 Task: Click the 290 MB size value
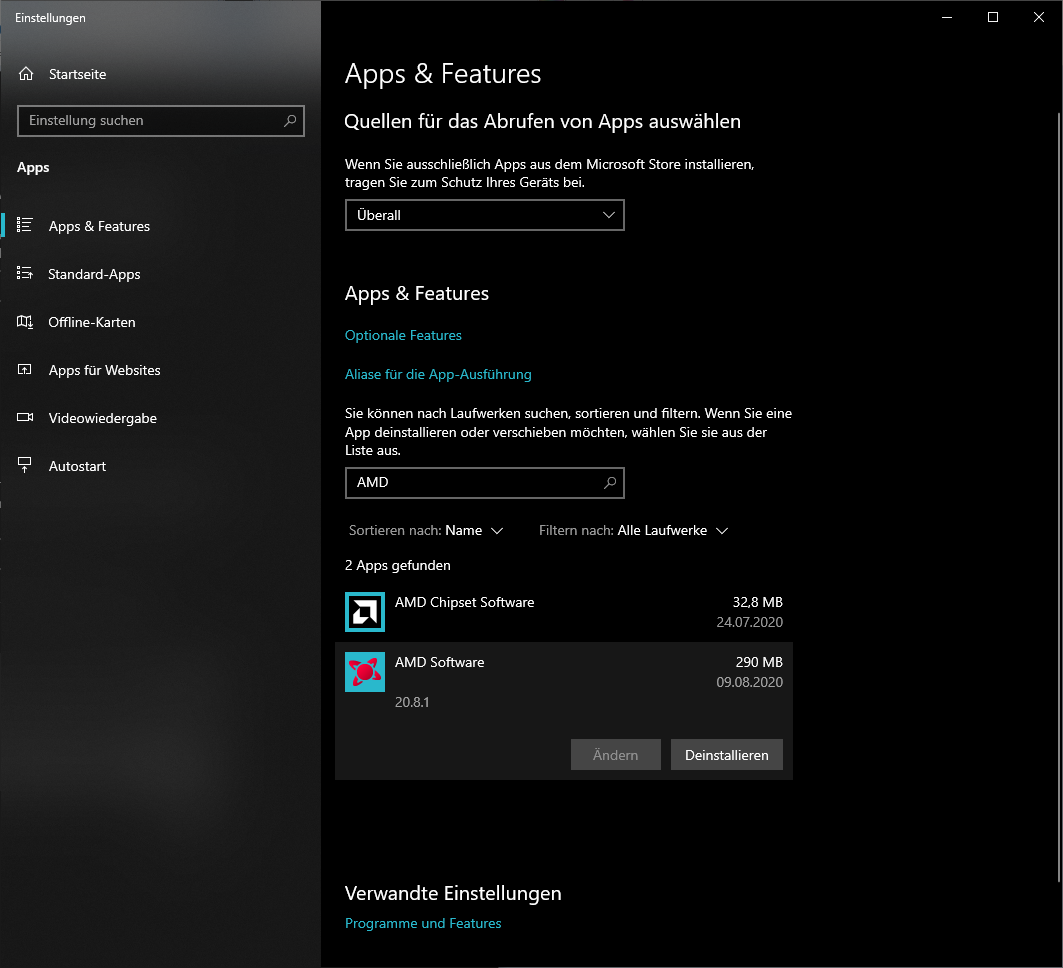point(759,662)
